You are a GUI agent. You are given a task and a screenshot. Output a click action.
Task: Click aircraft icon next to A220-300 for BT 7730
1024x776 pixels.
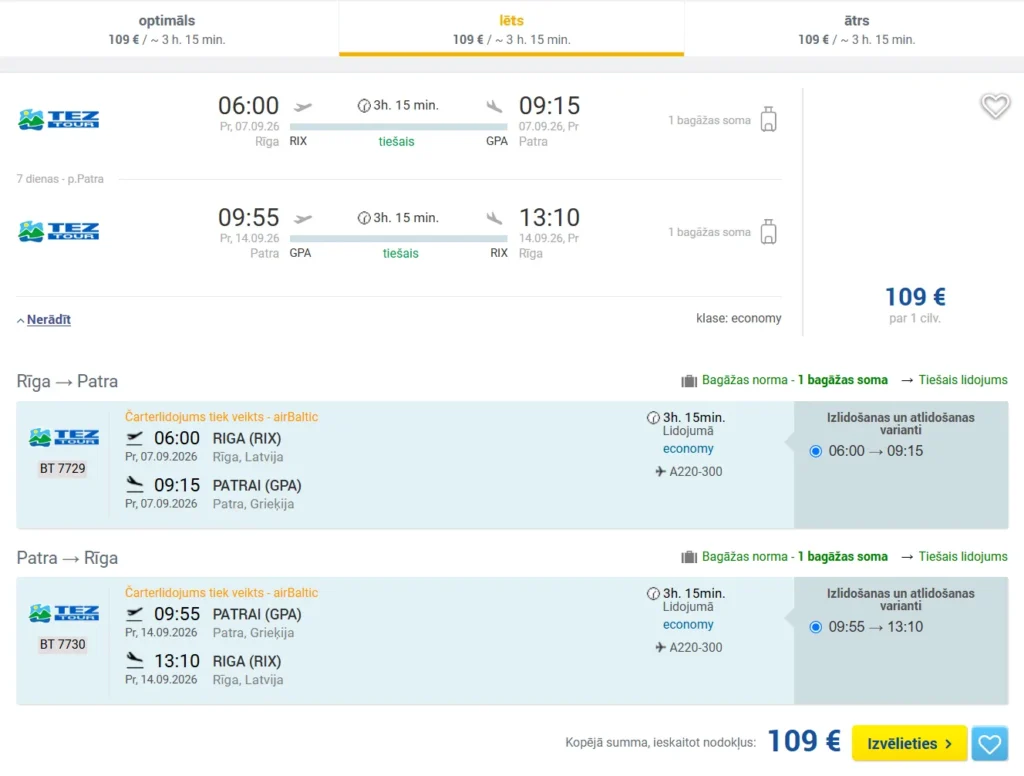(x=660, y=647)
